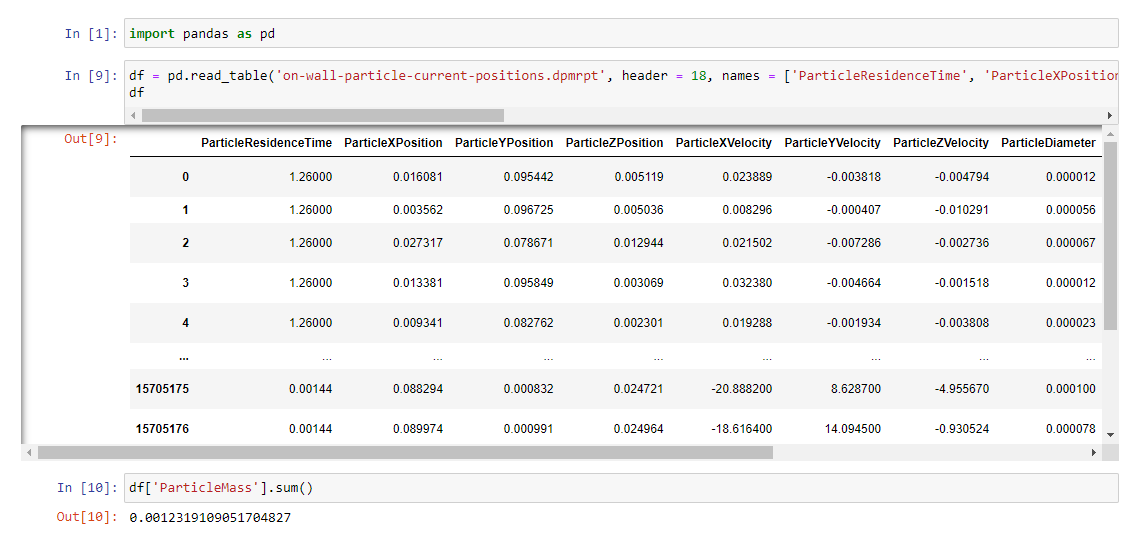
Task: Click code cell horizontal scrollbar thumb
Action: [x=322, y=115]
